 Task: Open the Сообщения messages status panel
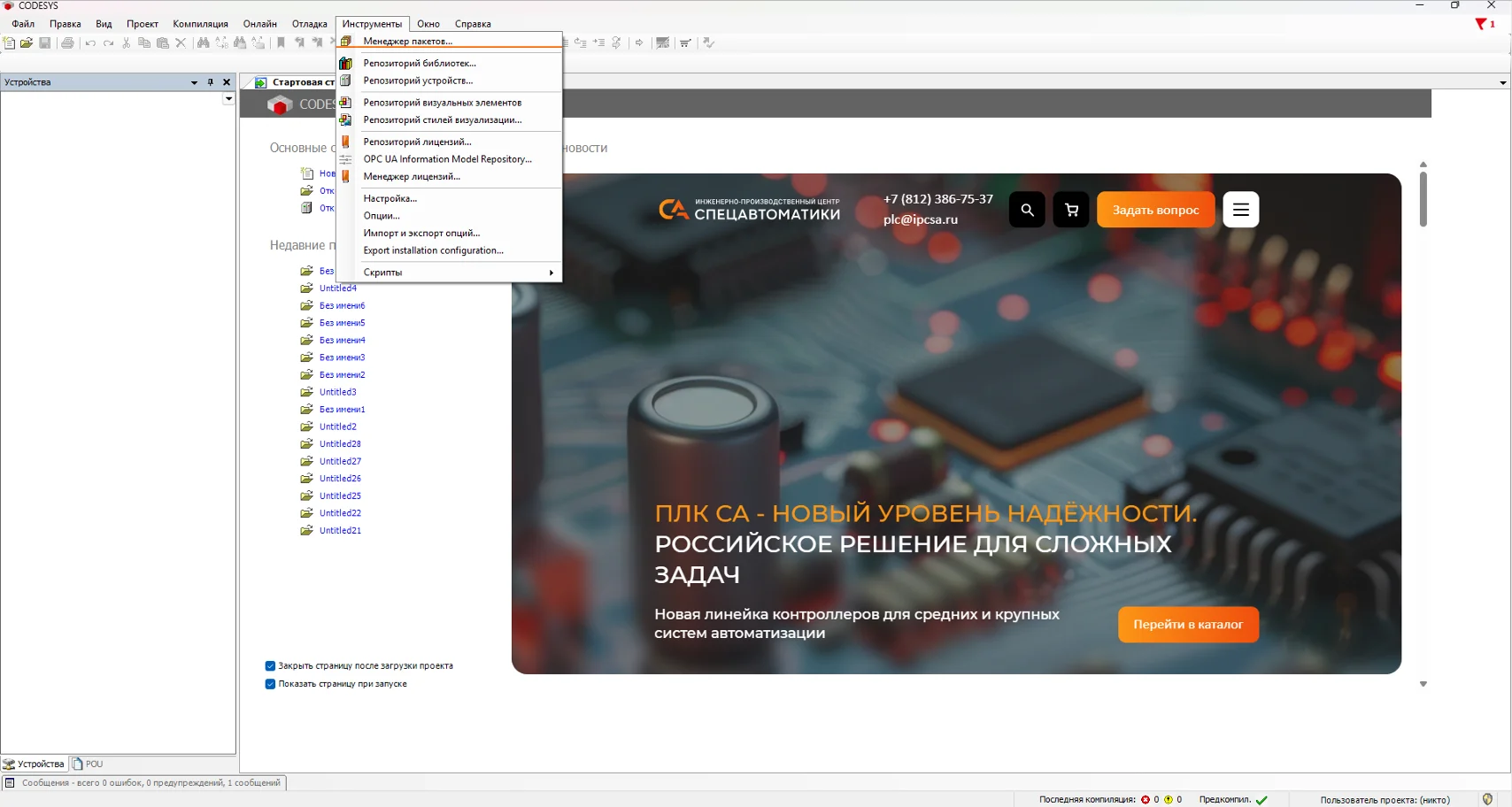coord(143,783)
